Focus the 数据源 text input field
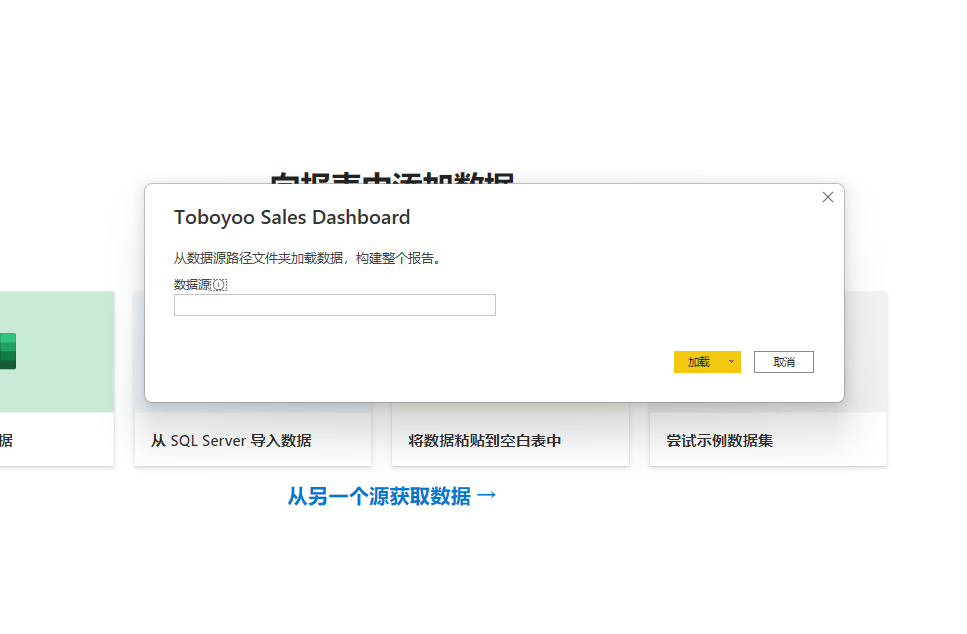This screenshot has width=967, height=634. click(x=334, y=305)
